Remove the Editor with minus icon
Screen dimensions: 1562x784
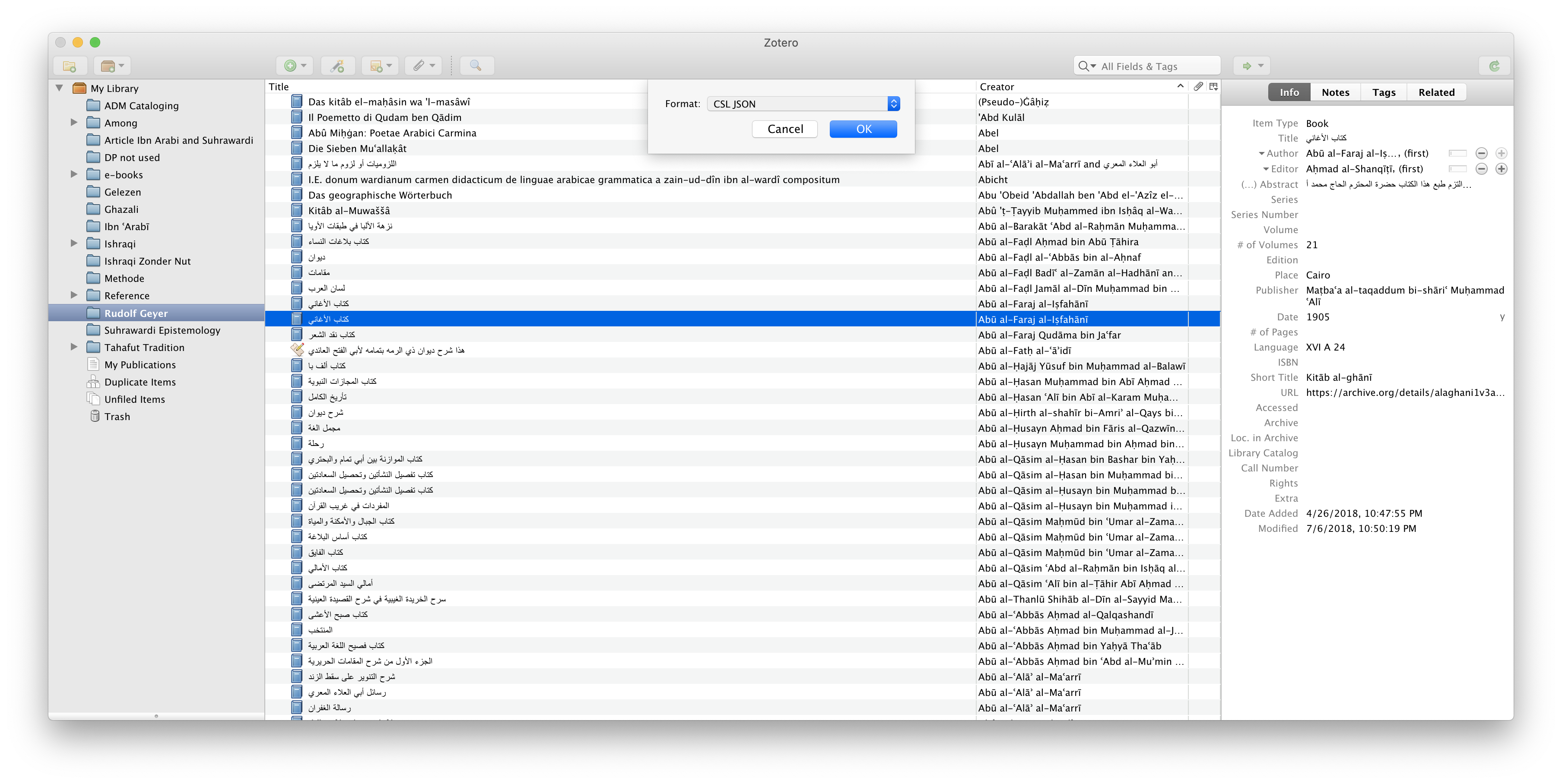click(1481, 169)
